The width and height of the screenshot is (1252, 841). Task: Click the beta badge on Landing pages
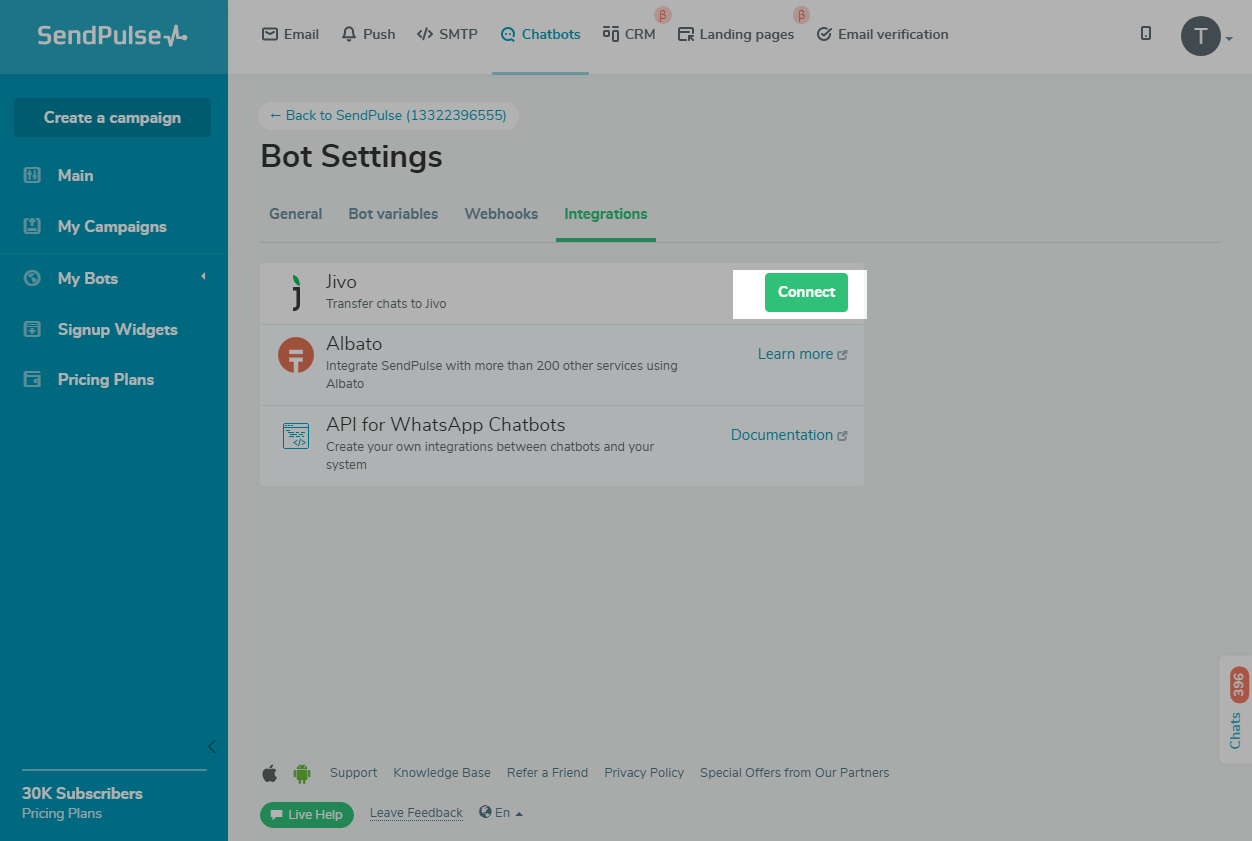(x=801, y=15)
